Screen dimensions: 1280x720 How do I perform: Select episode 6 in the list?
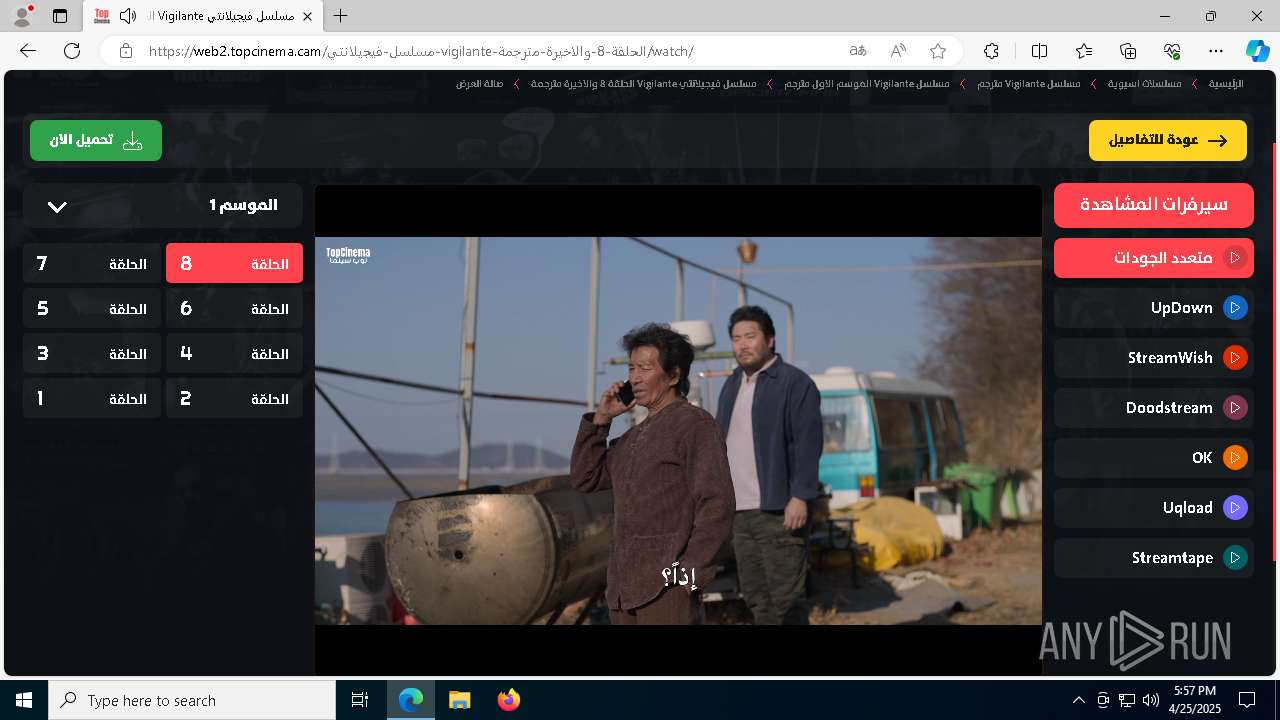(234, 309)
